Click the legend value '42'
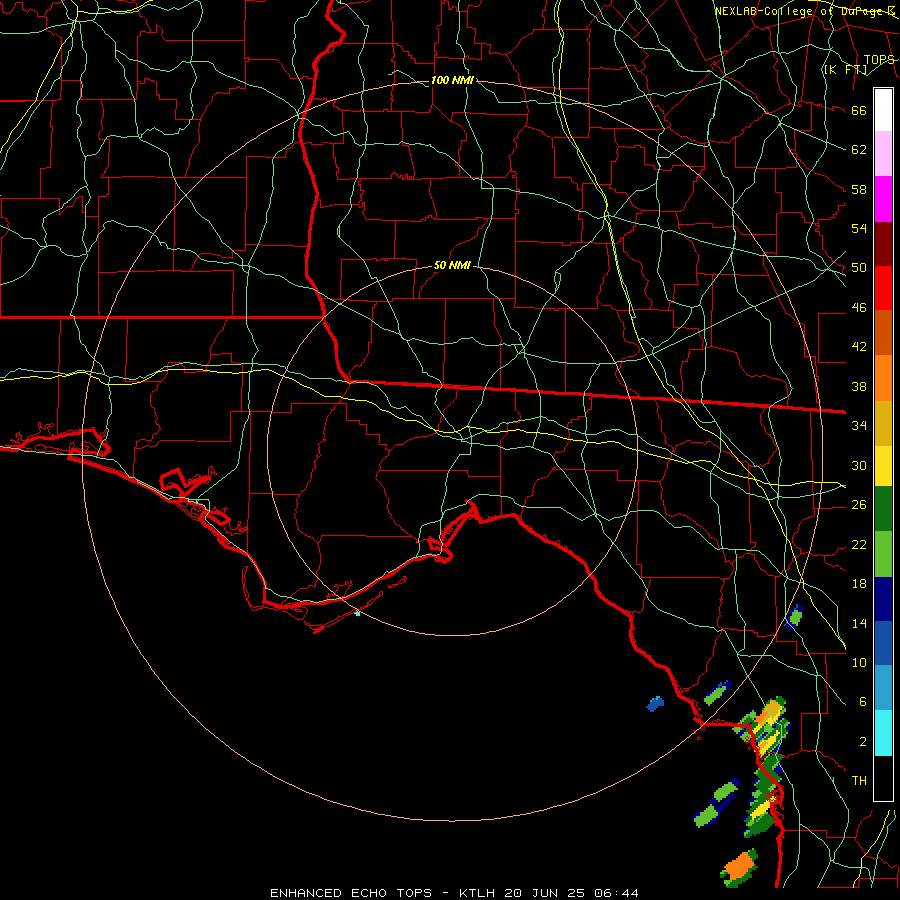 pos(859,347)
